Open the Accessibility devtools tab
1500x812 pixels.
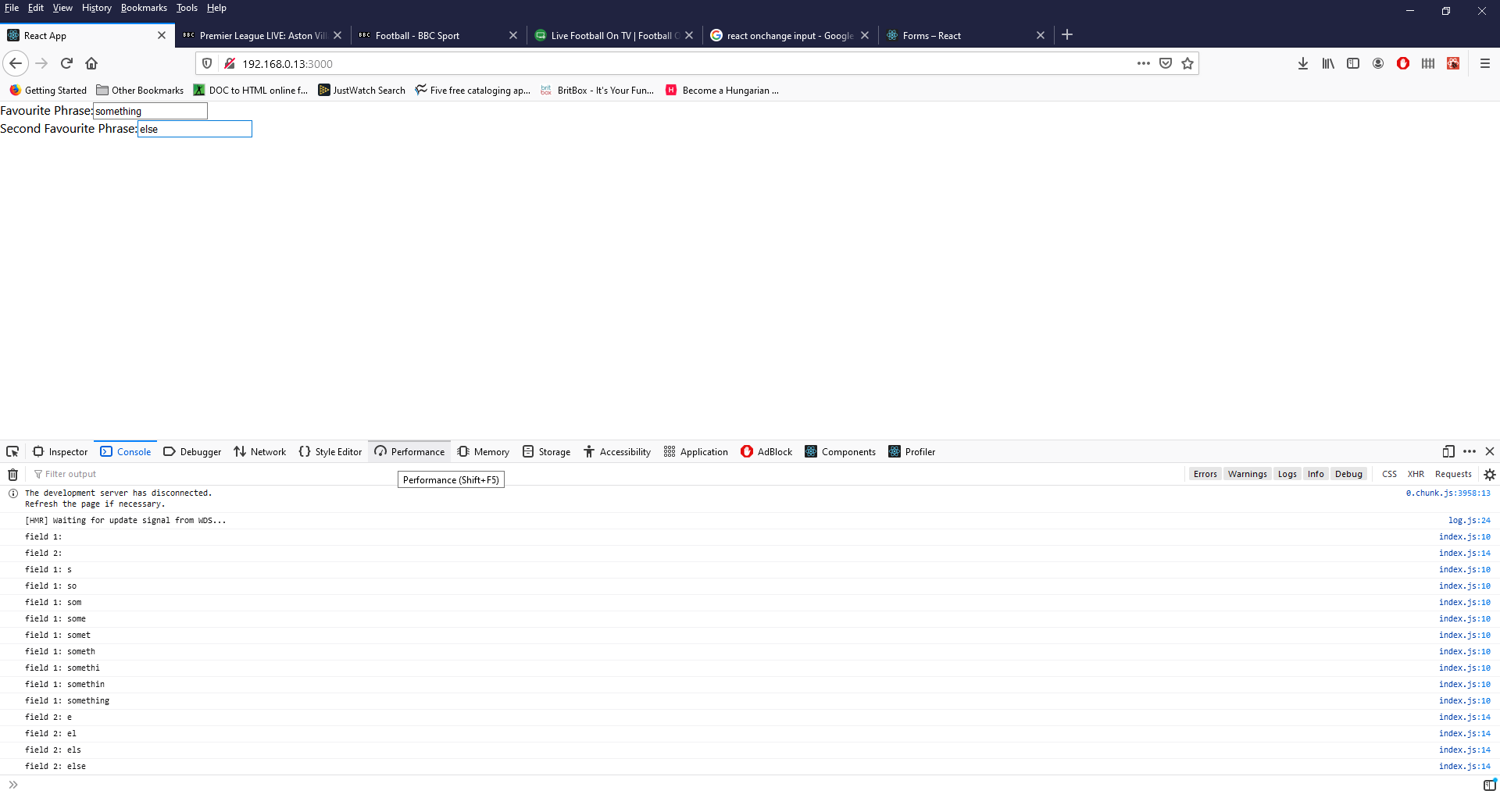(617, 451)
